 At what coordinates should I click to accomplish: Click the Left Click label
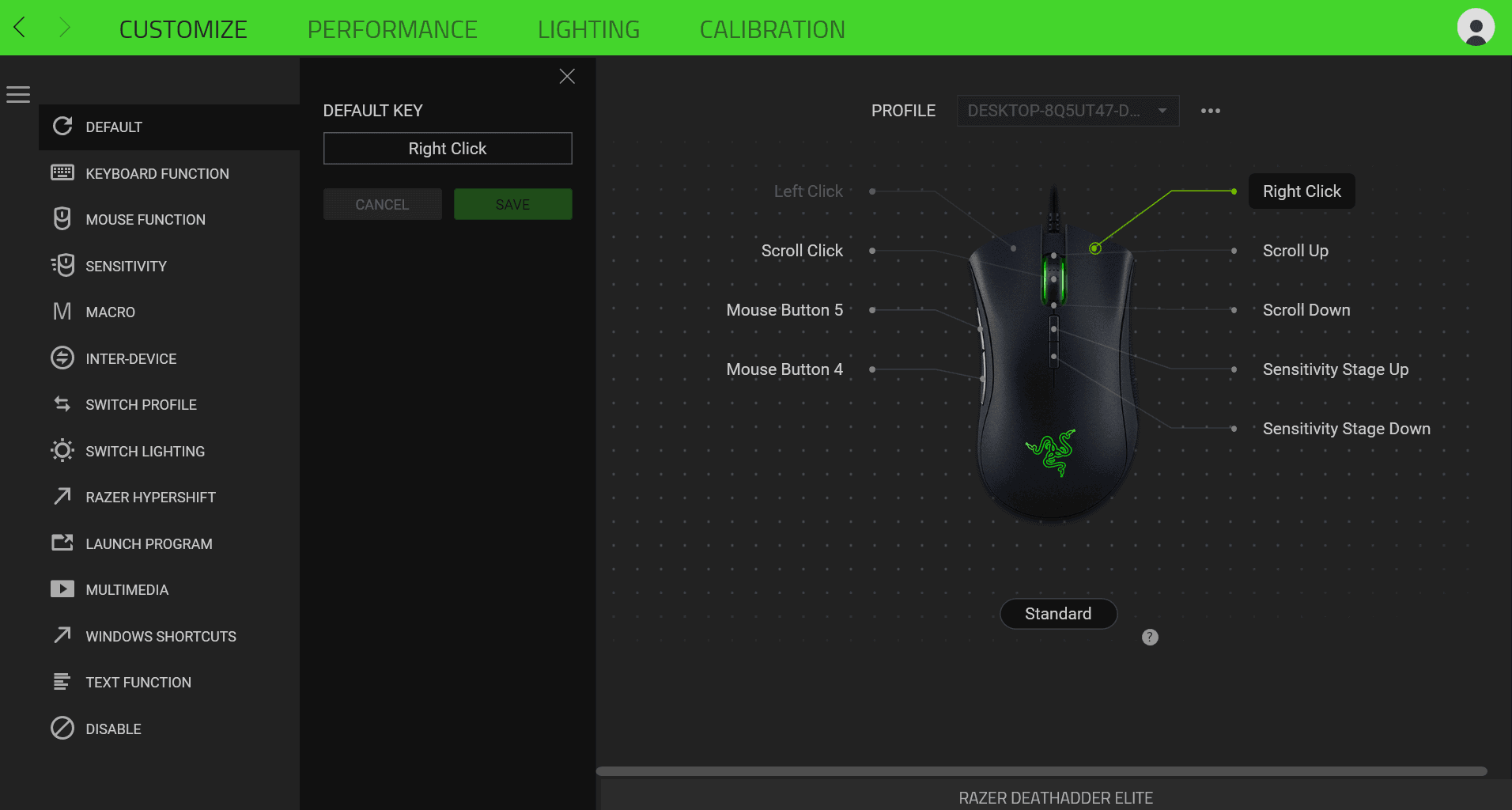coord(808,191)
